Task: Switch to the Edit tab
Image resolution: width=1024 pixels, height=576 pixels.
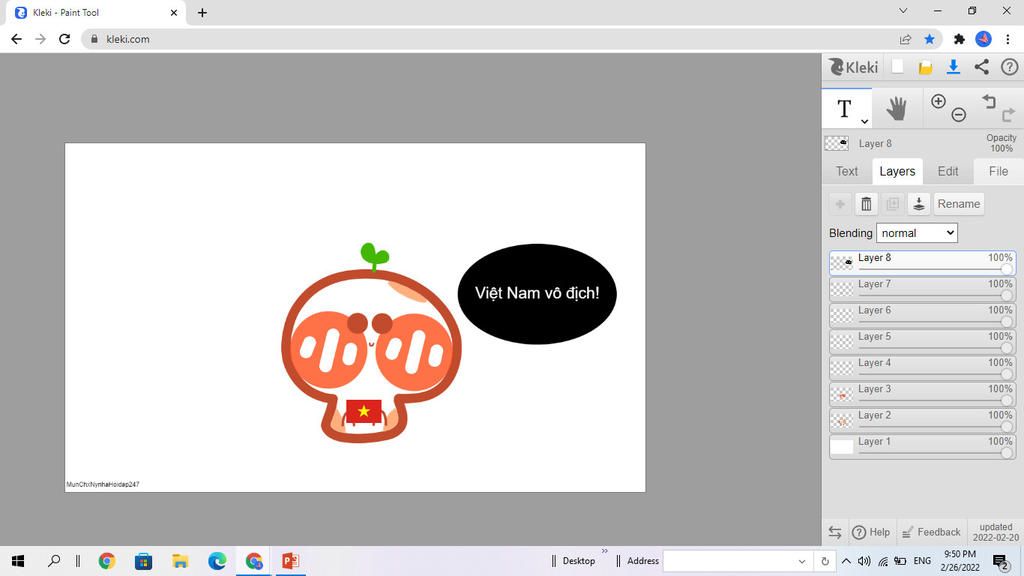Action: pos(948,171)
